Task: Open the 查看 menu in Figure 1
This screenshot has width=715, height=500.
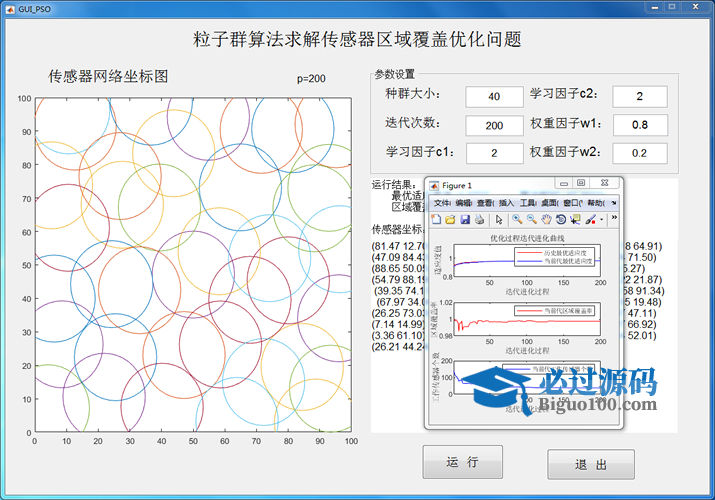Action: click(486, 203)
